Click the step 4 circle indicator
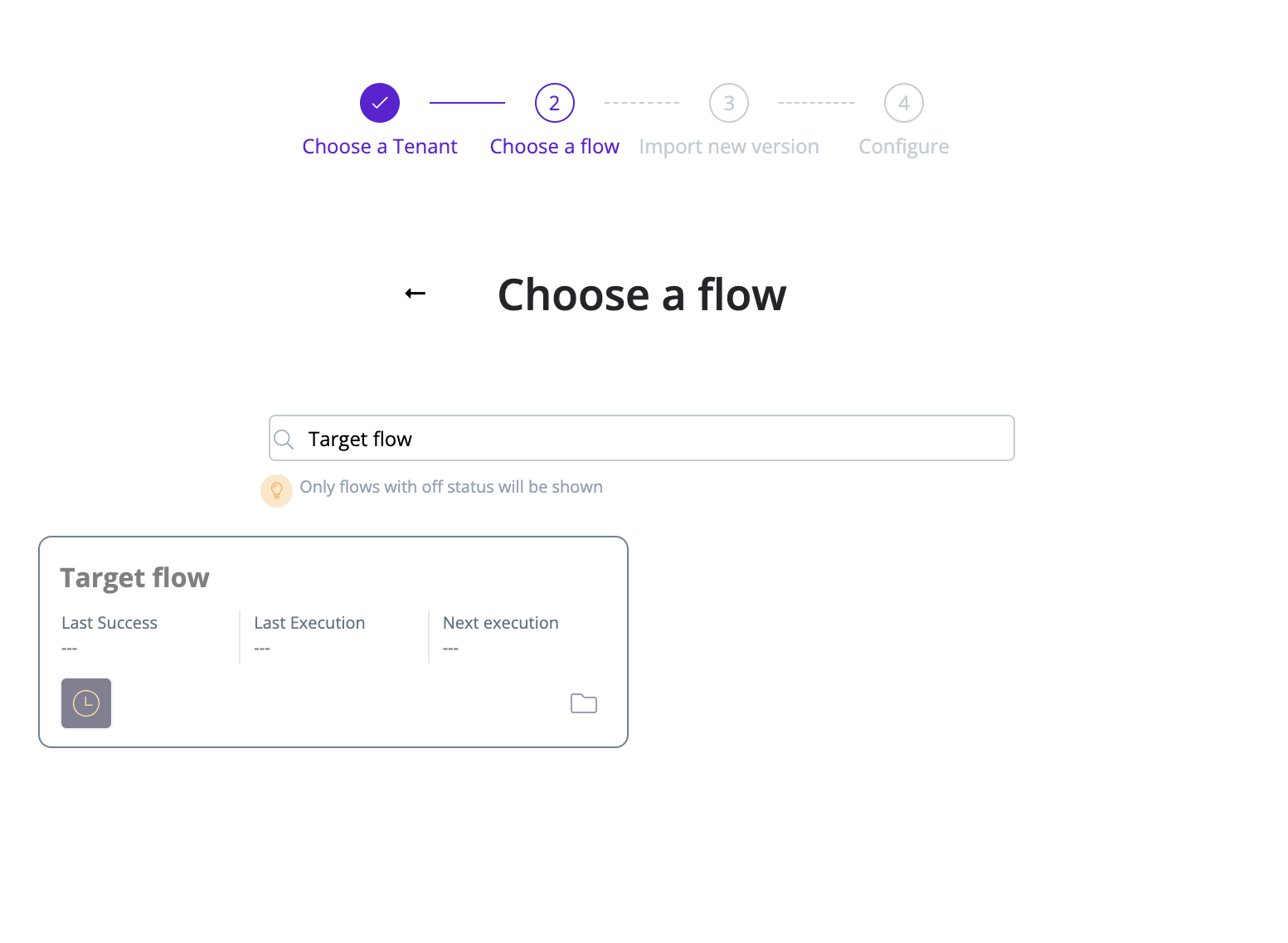 tap(903, 102)
